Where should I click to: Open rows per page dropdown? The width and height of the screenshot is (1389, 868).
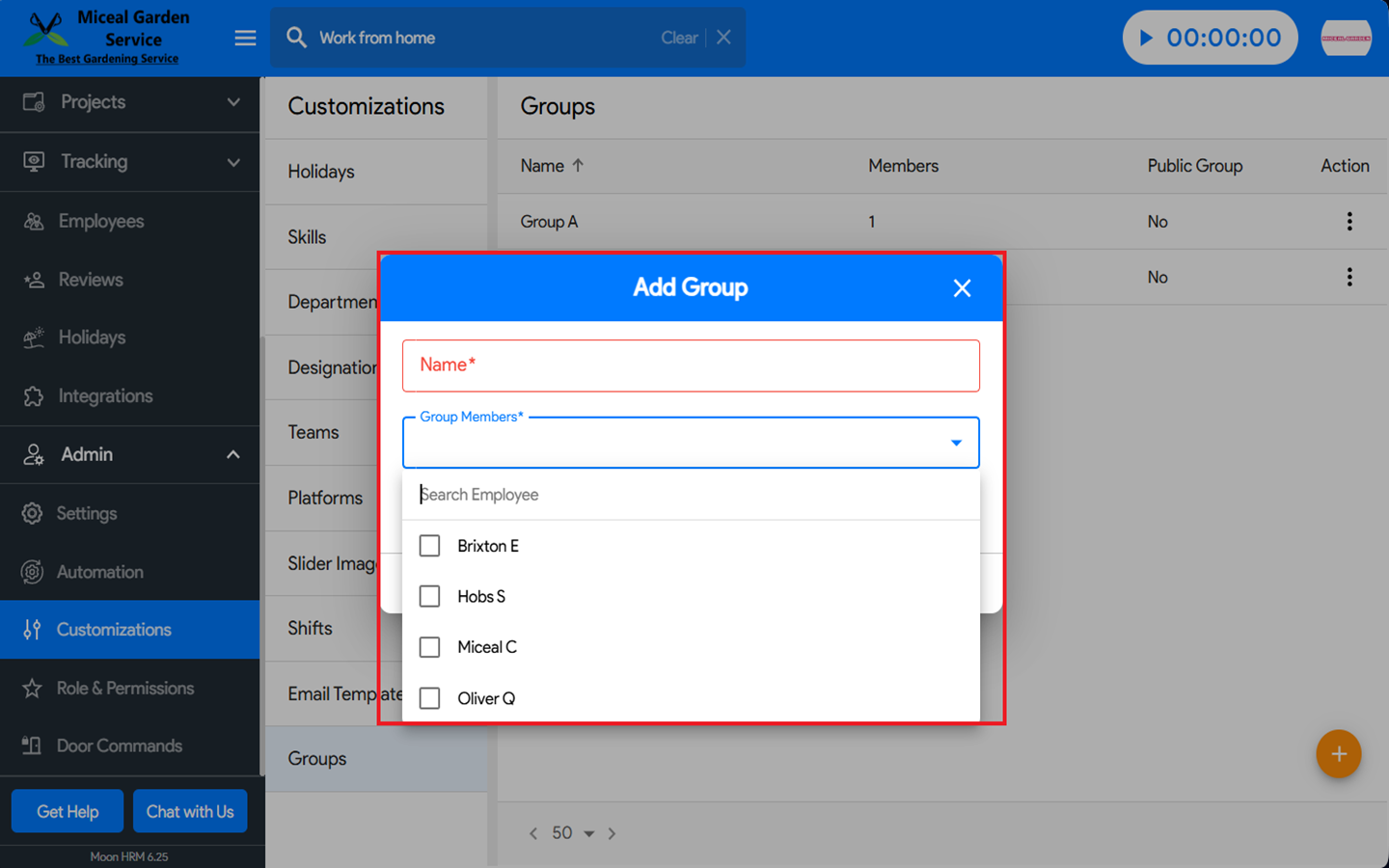(x=588, y=833)
